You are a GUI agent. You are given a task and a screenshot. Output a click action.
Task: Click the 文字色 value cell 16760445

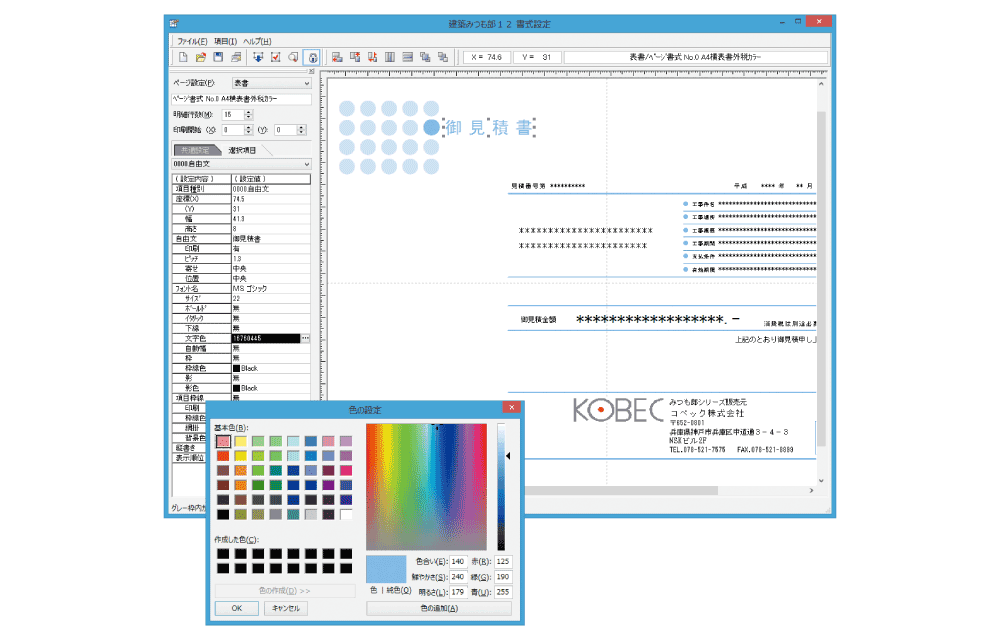click(x=266, y=338)
